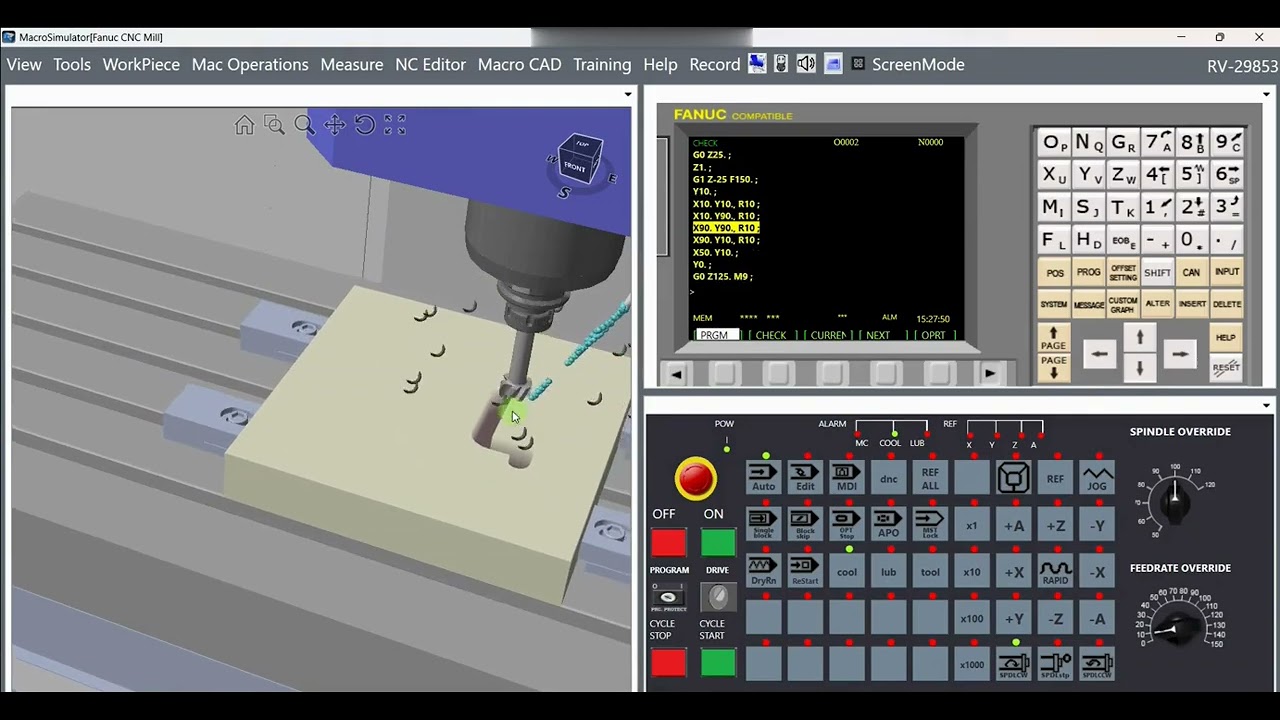The width and height of the screenshot is (1280, 720).
Task: Open the Tools menu
Action: (x=72, y=64)
